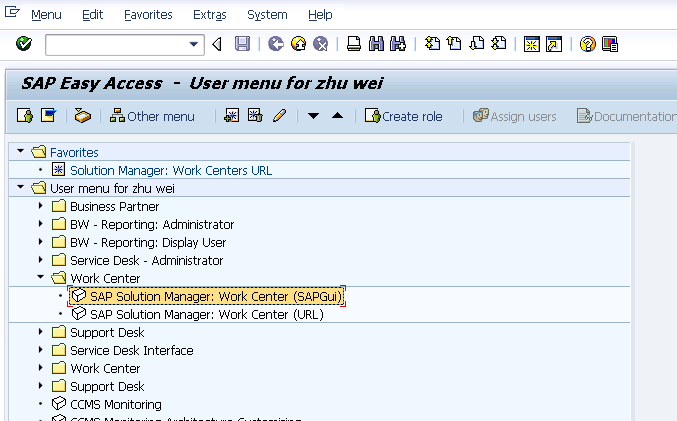The width and height of the screenshot is (677, 421).
Task: Collapse the Favorites folder
Action: tap(20, 151)
